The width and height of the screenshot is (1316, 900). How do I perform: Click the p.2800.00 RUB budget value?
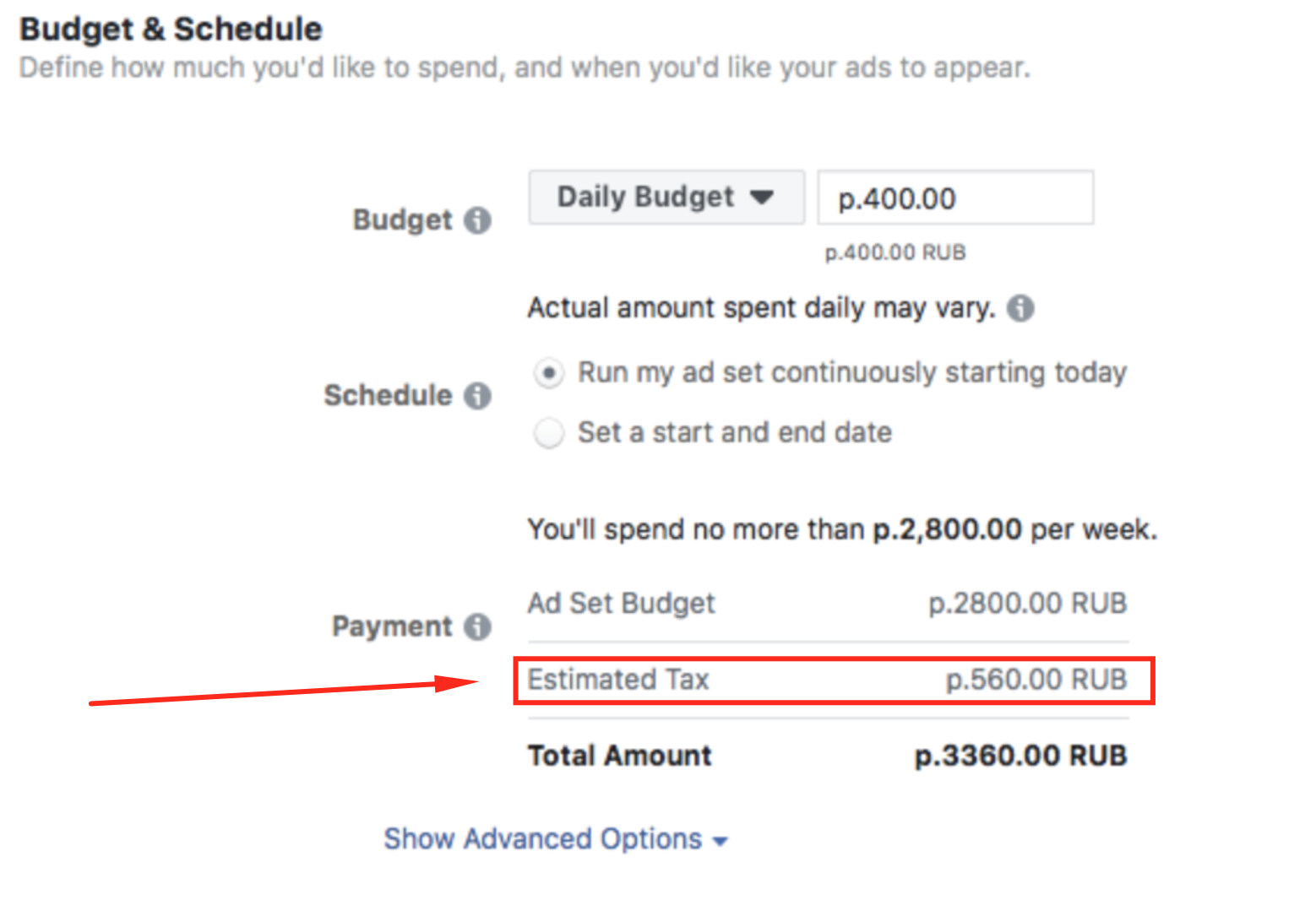(1028, 604)
